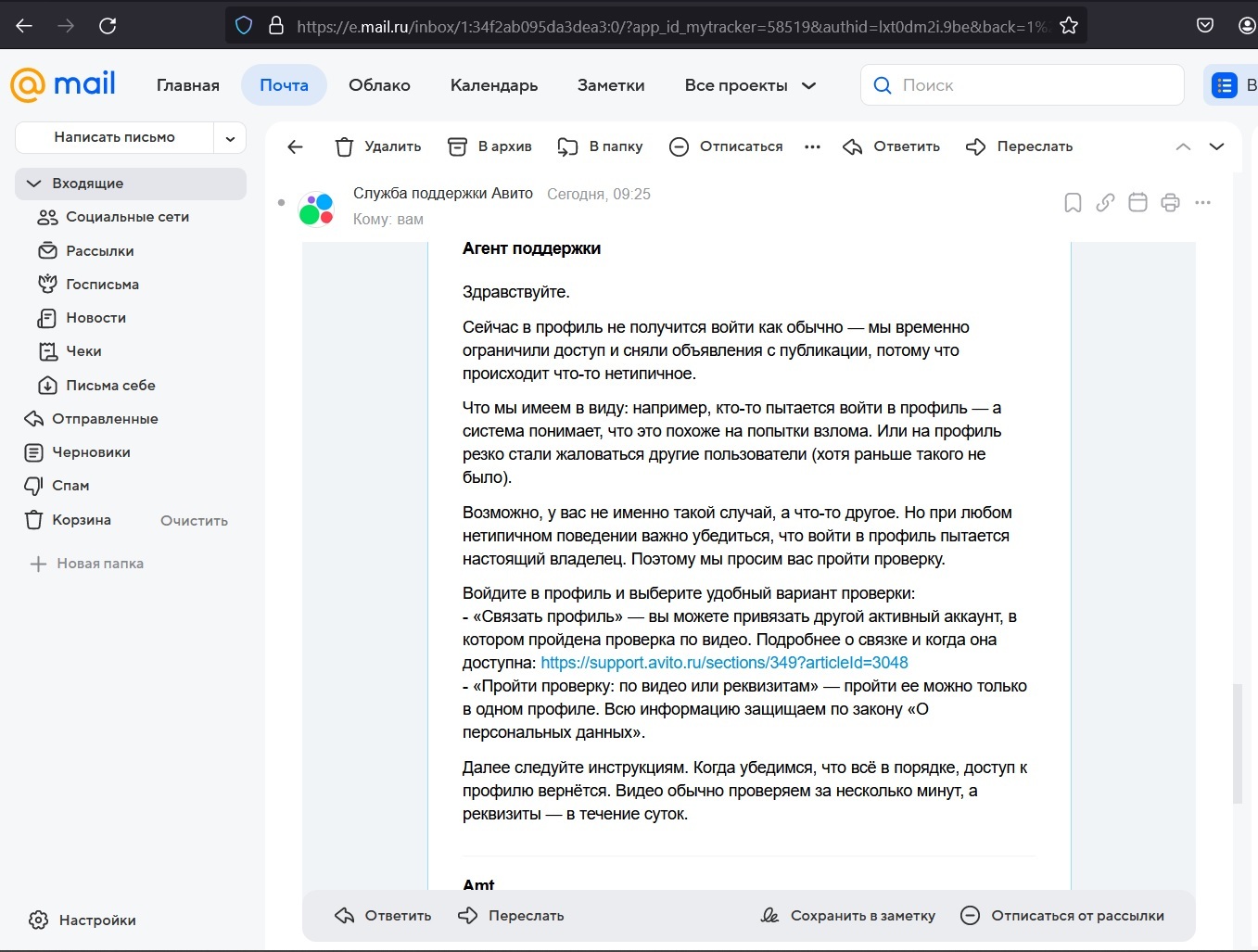This screenshot has height=952, width=1258.
Task: Open support.avito.ru article link
Action: (x=724, y=663)
